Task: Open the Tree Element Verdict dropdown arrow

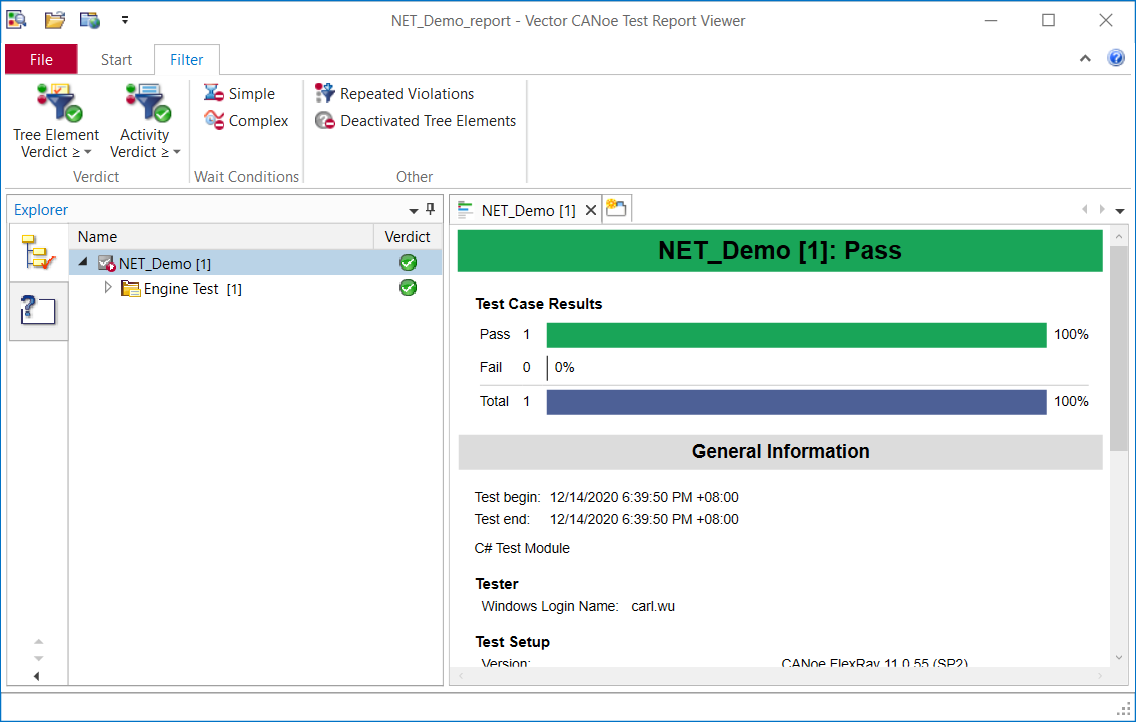Action: point(88,152)
